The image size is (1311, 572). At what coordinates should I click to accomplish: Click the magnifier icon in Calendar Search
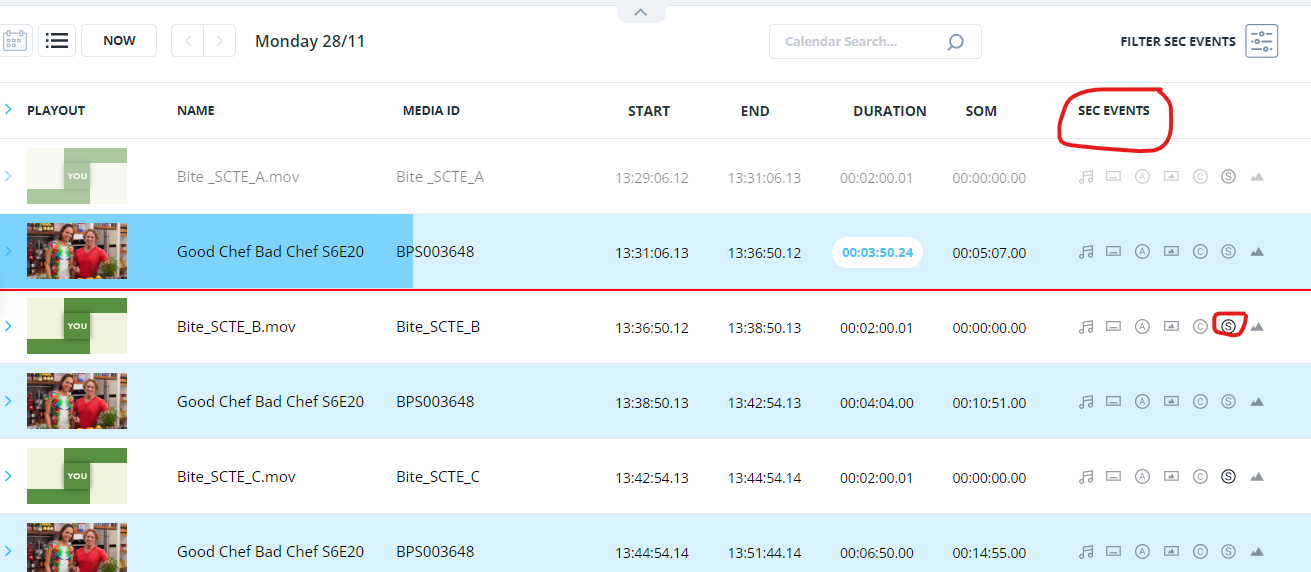click(955, 42)
